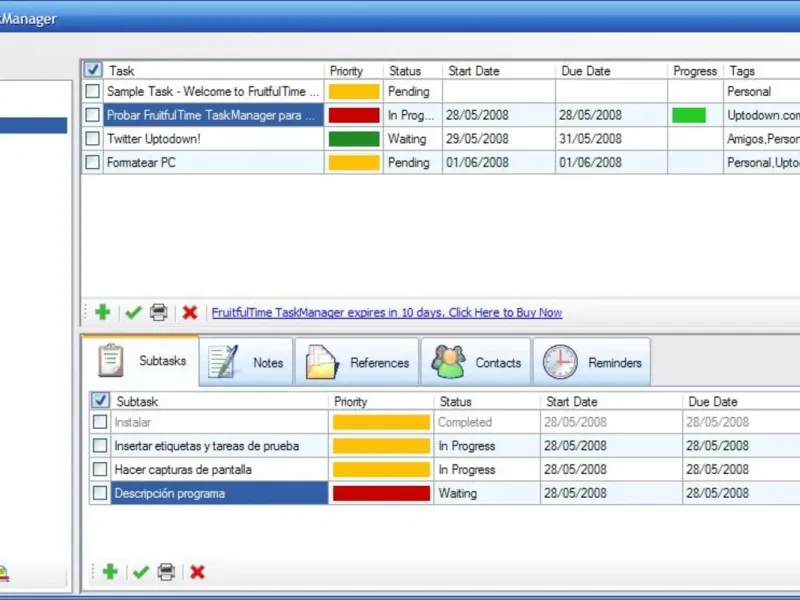Viewport: 800px width, 600px height.
Task: Click the yellow priority swatch of Instalar subtask
Action: [x=381, y=422]
